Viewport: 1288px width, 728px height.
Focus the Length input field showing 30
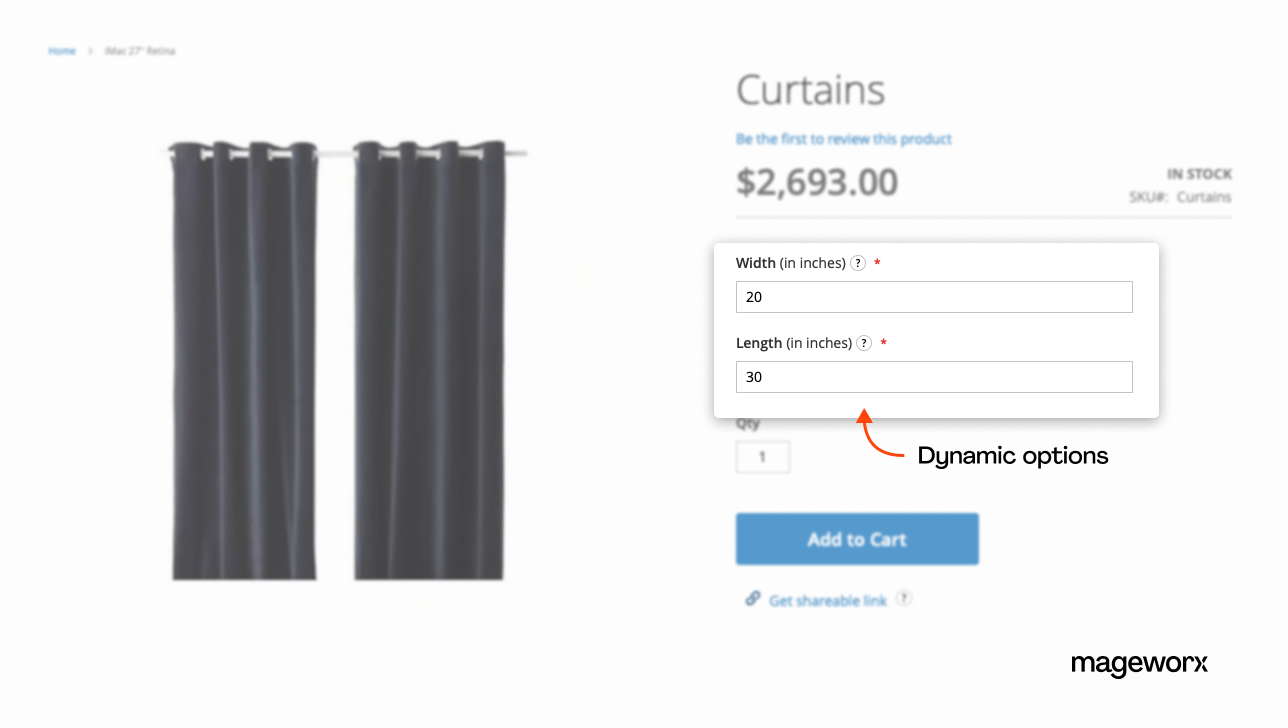coord(934,377)
